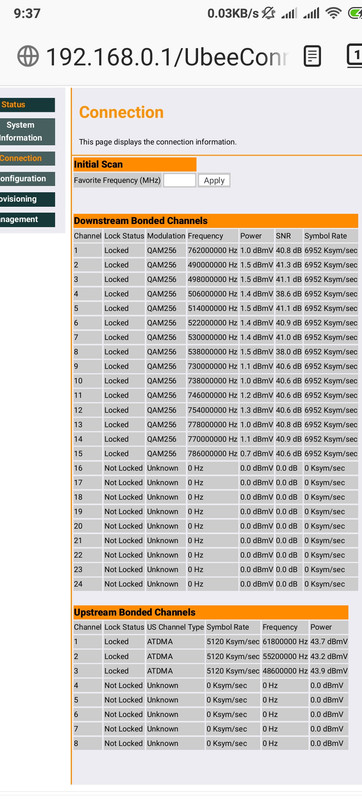Select power value 1.3 dBmV
362x800 pixels.
(256, 410)
